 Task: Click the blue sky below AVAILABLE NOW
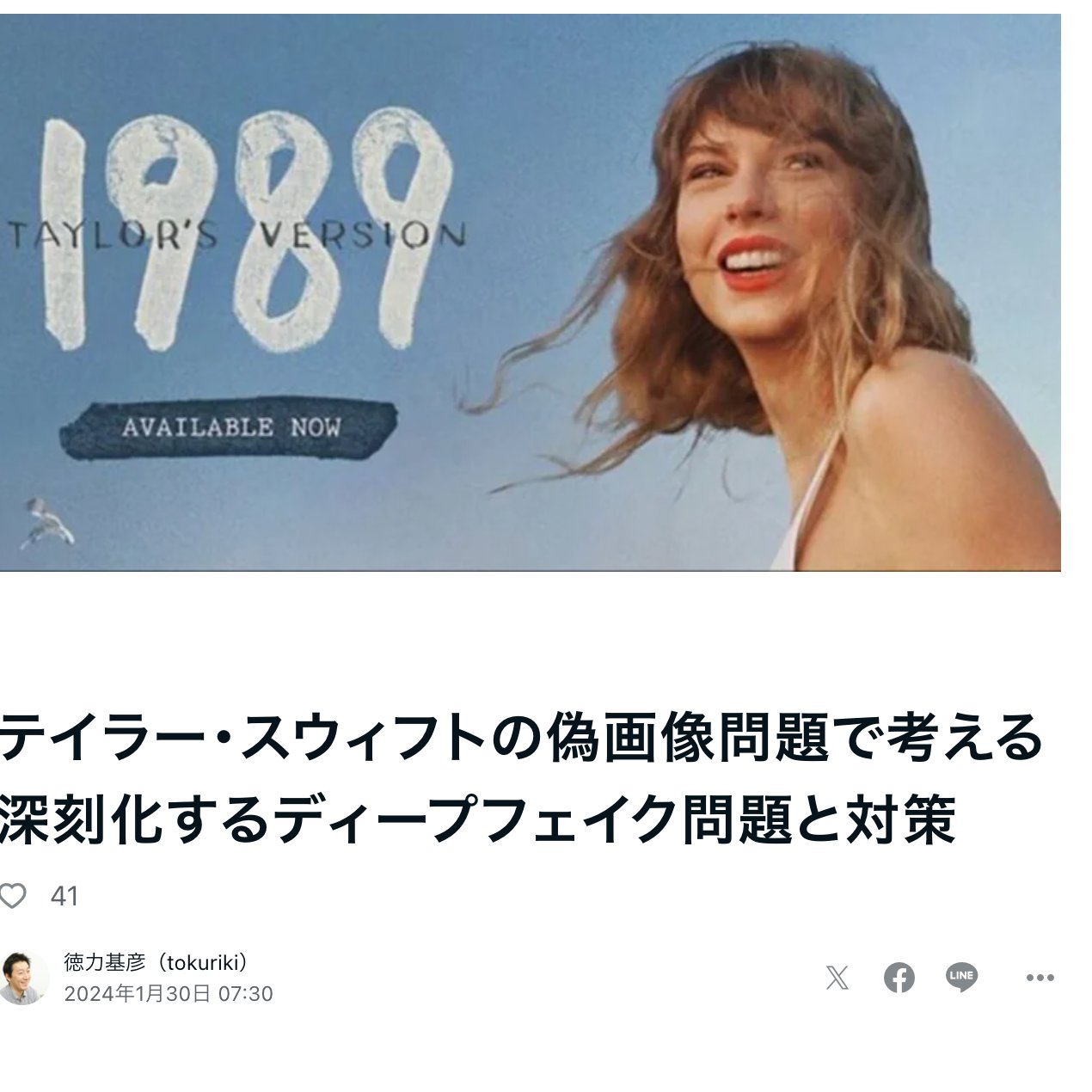pyautogui.click(x=258, y=516)
